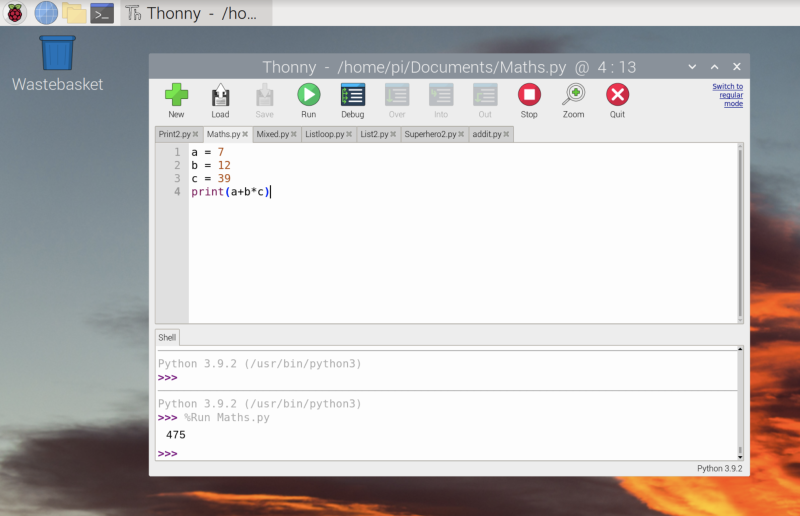Close the List2.py tab
The image size is (800, 516).
tap(393, 134)
